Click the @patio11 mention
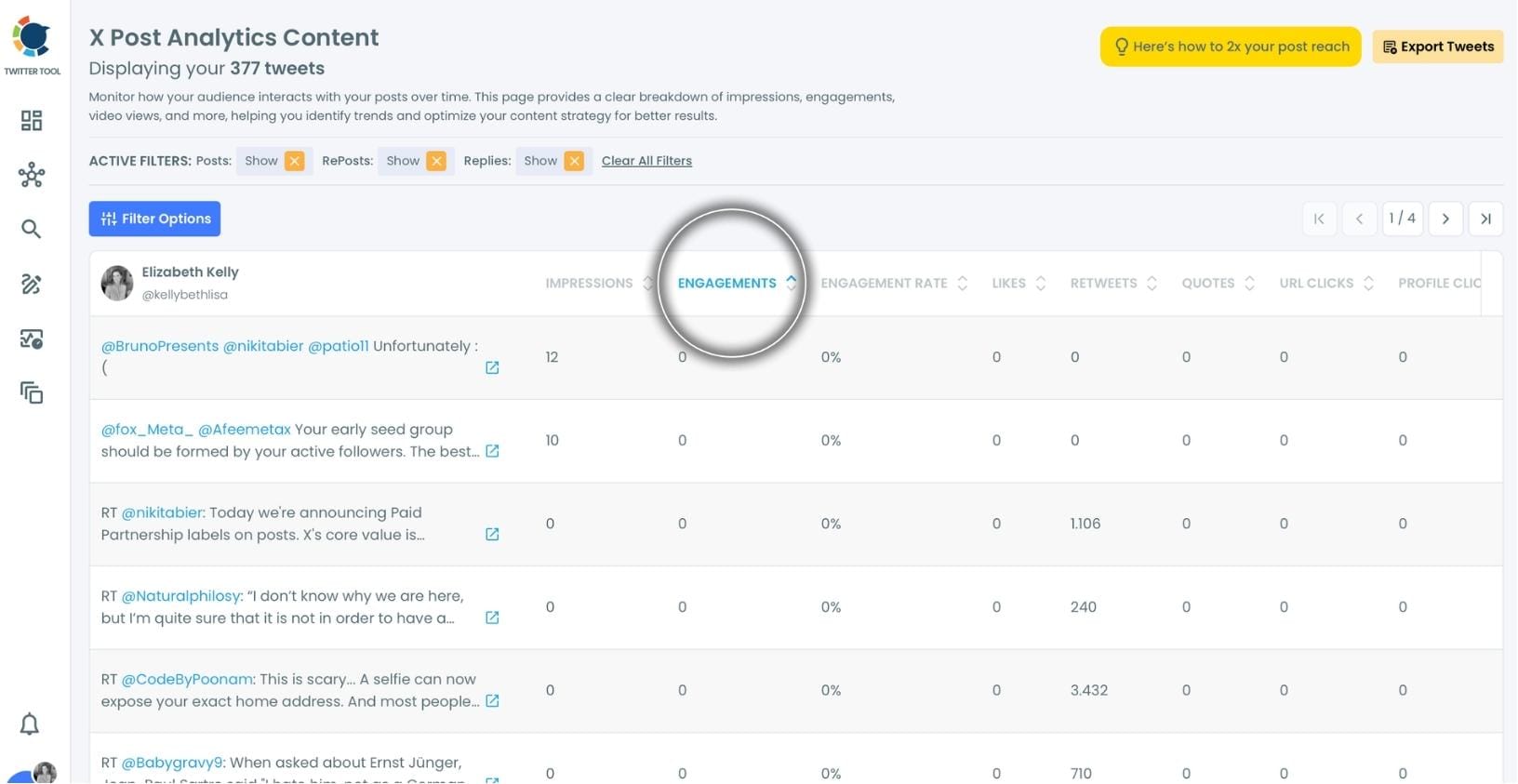Screen dimensions: 1518x784 point(339,346)
